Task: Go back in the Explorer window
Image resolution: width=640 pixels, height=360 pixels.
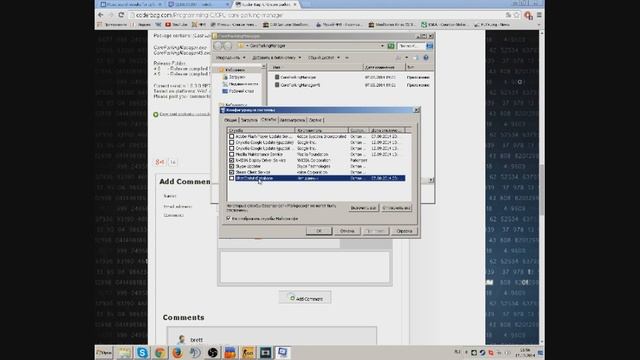Action: [x=218, y=46]
